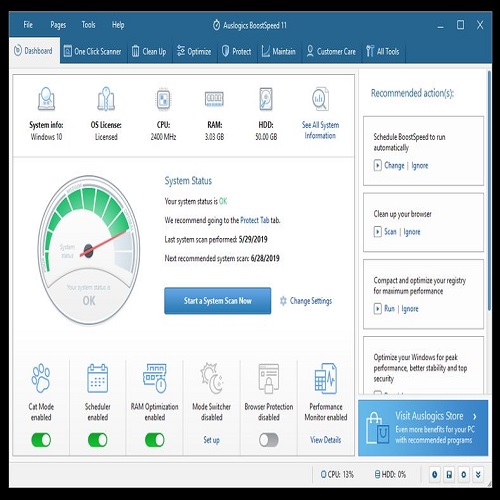Click the recommended actions panel scrollbar

pos(489,190)
